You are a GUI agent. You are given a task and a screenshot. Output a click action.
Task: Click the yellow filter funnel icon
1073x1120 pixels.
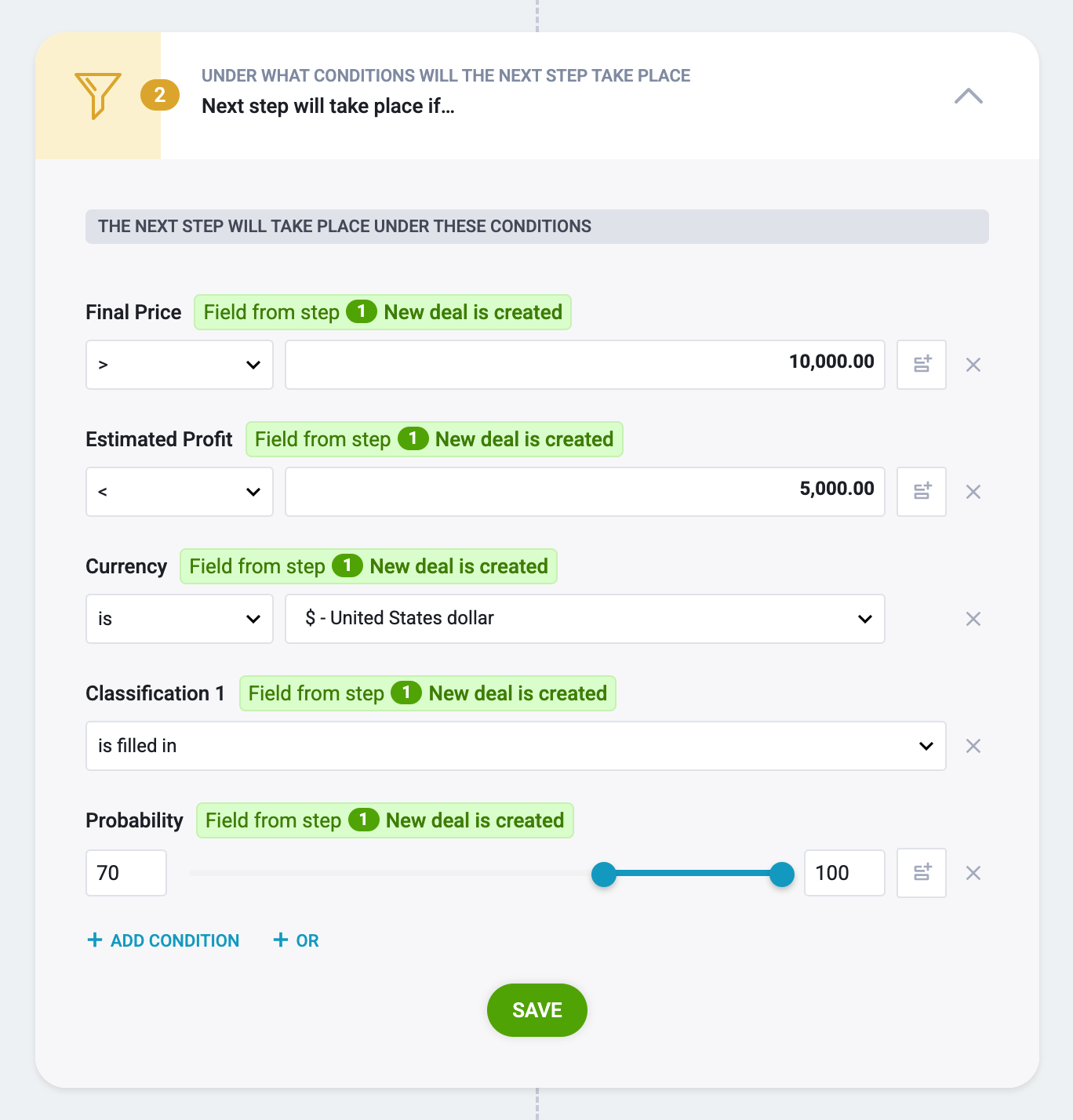point(98,96)
